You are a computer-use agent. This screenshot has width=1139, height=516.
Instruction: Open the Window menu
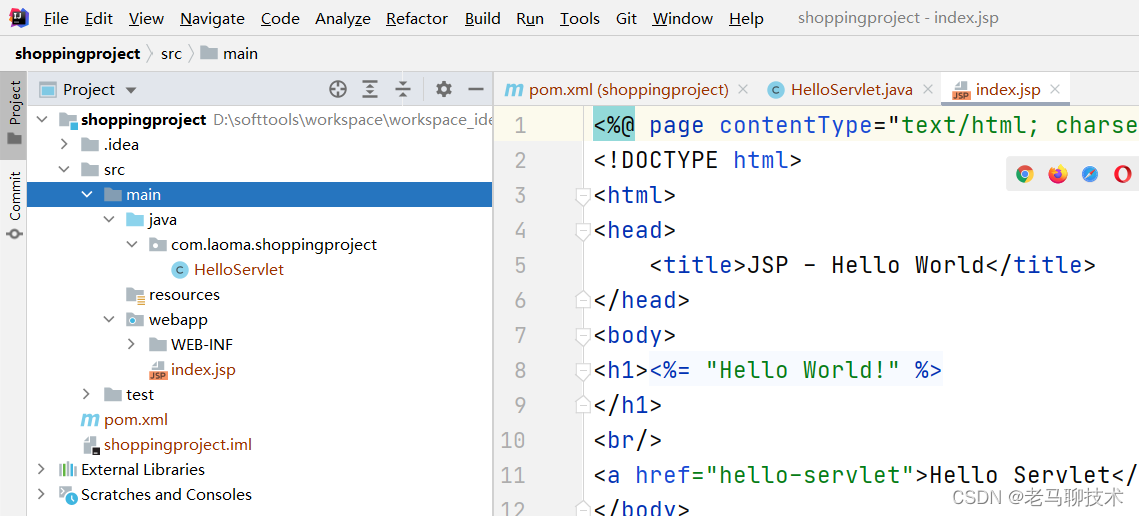click(x=683, y=19)
